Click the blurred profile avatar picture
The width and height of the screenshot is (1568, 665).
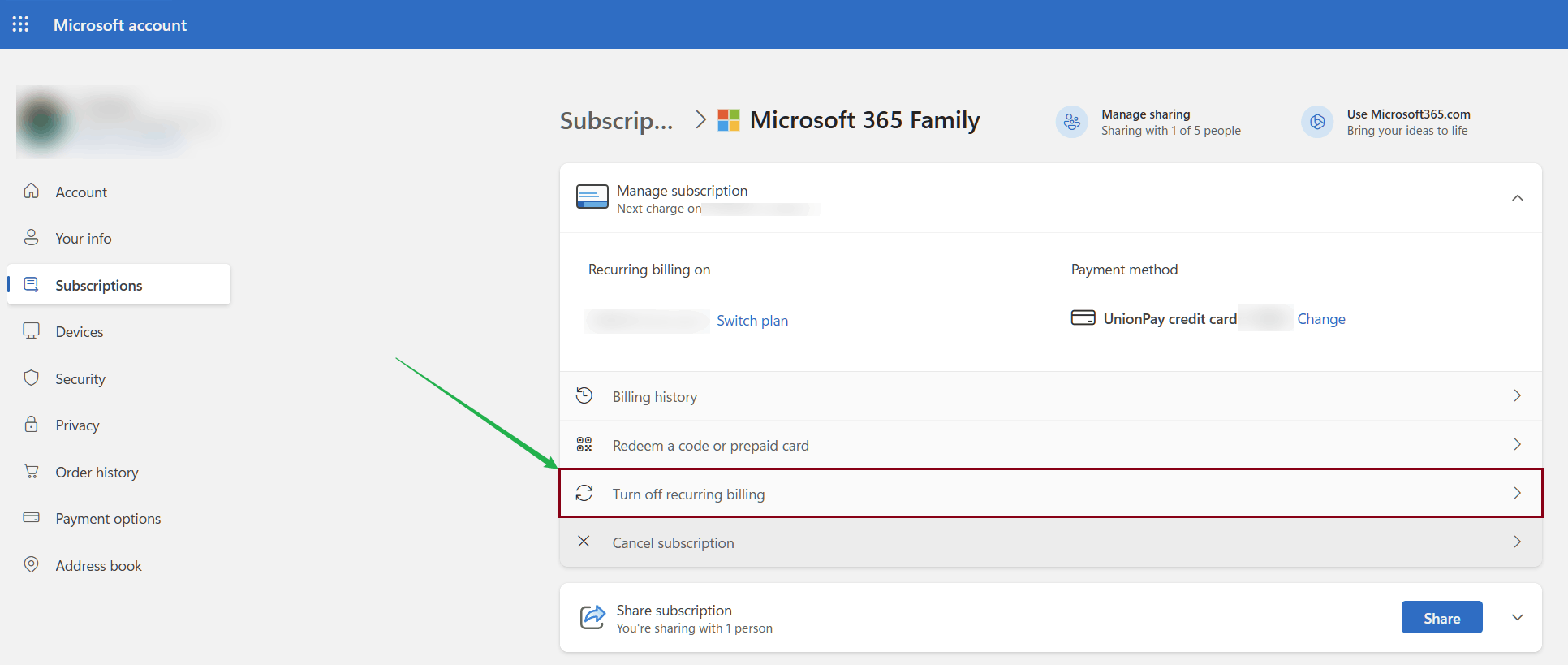click(42, 120)
